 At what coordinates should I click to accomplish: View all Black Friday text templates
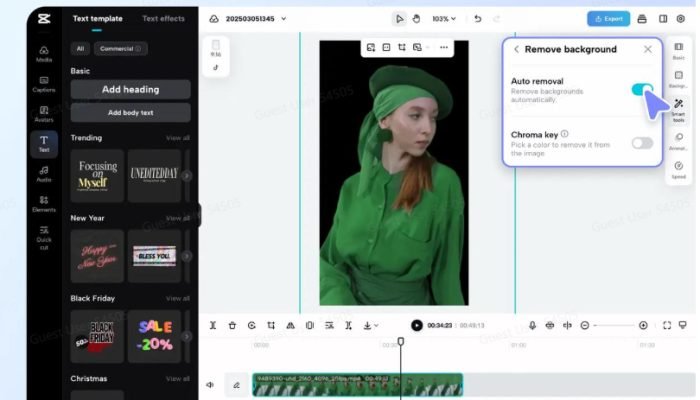178,298
